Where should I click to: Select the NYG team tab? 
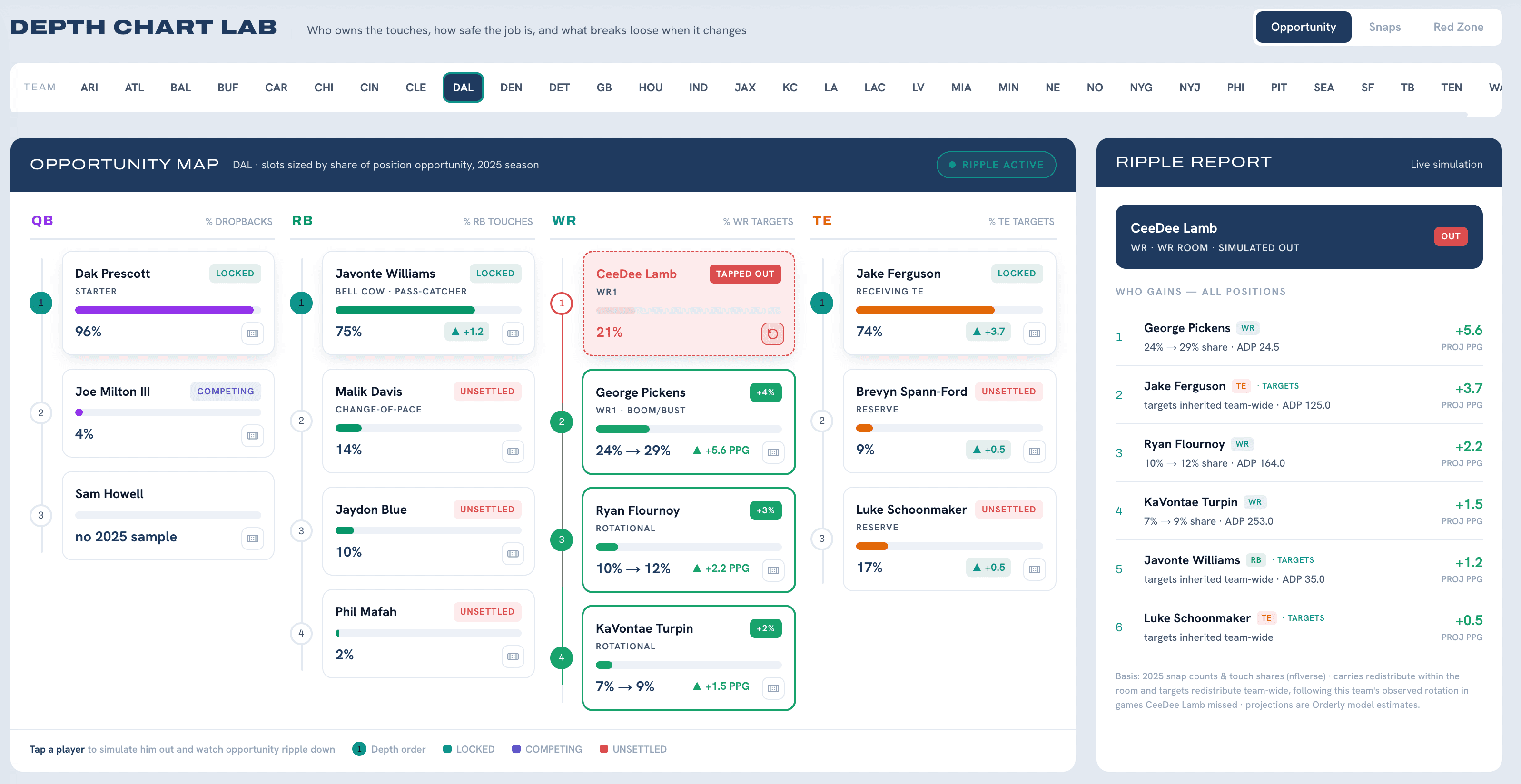1141,88
